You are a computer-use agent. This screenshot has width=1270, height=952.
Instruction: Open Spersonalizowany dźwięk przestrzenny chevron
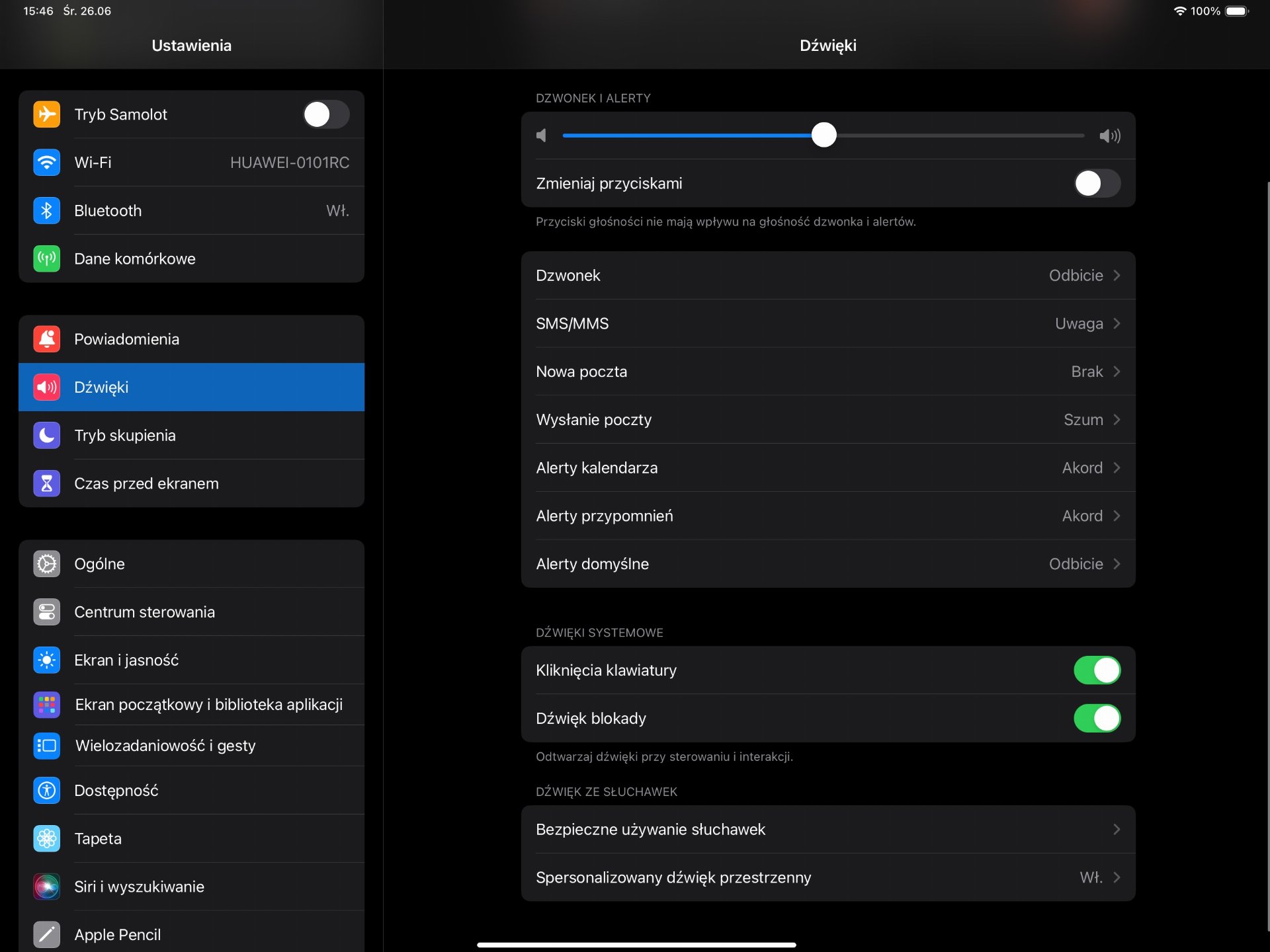tap(1117, 878)
